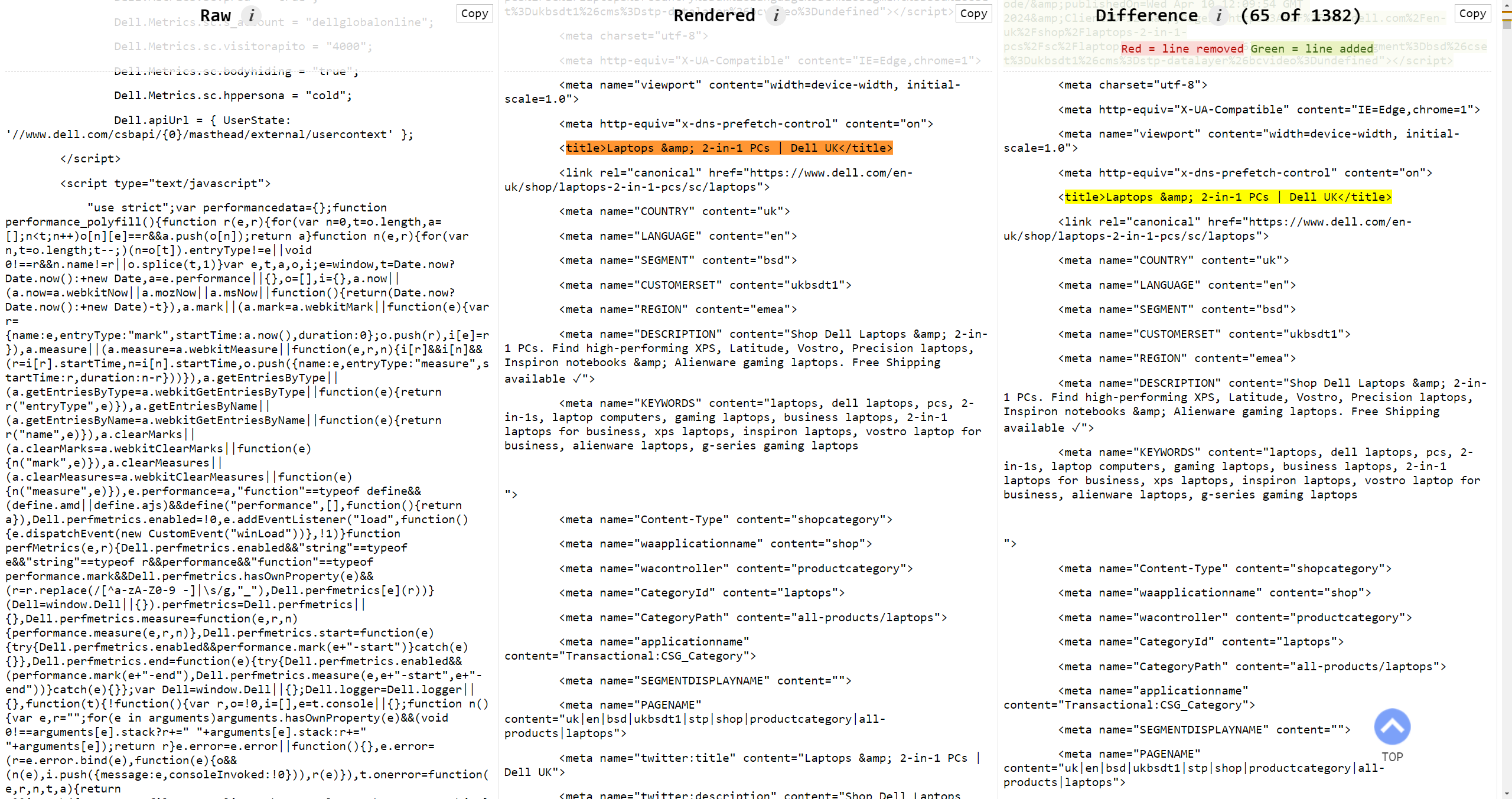Click the yellow highlighted title line in Difference
Image resolution: width=1512 pixels, height=799 pixels.
pos(1228,197)
